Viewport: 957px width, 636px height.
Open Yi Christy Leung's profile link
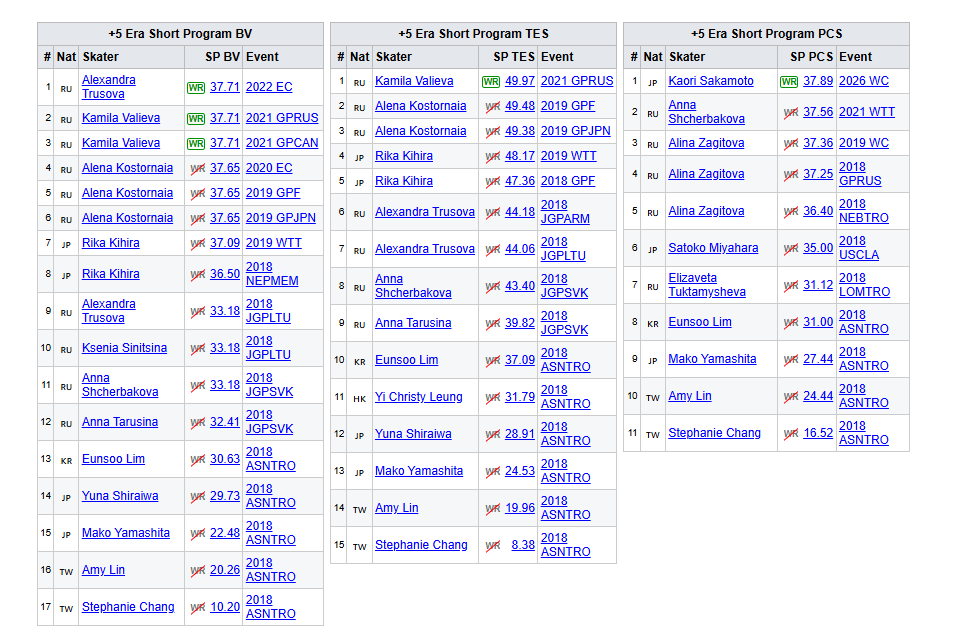pos(418,397)
